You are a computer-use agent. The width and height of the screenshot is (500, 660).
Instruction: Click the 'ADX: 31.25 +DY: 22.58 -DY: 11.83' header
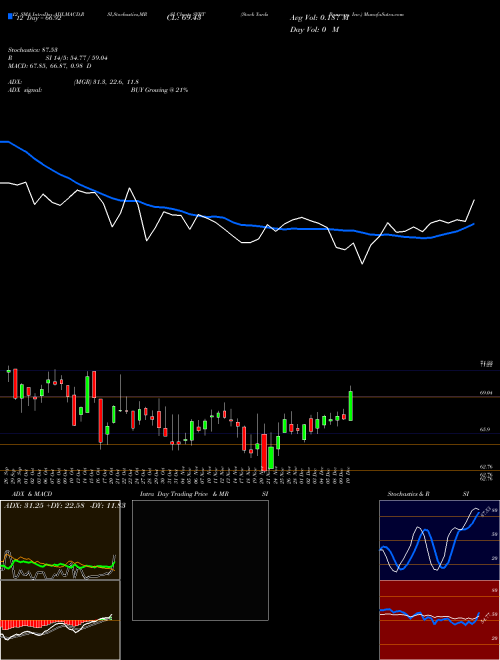point(65,505)
